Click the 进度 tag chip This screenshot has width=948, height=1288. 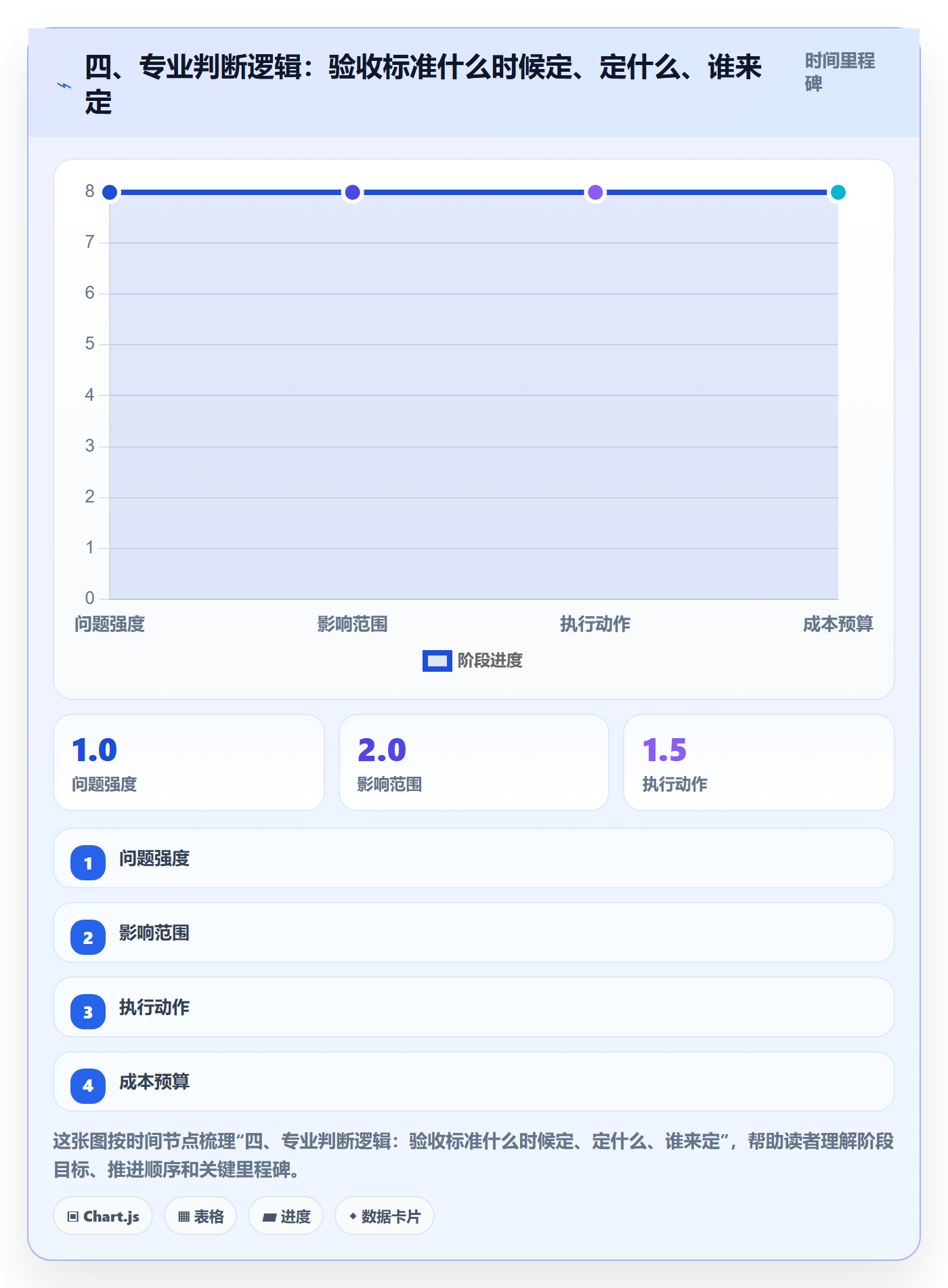(286, 1216)
